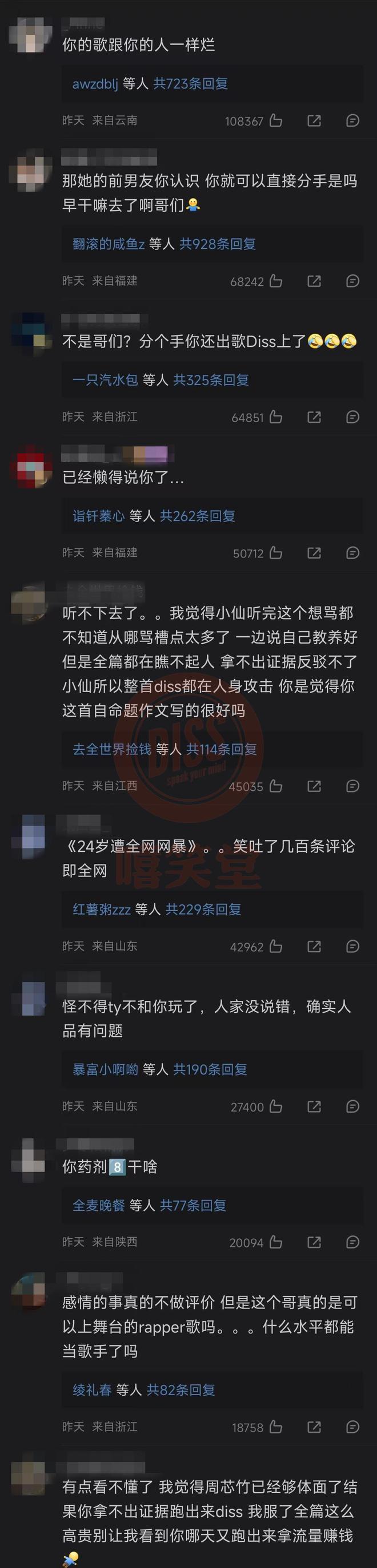The height and width of the screenshot is (1568, 377).
Task: Share the comment with 42962 likes
Action: pos(314,947)
